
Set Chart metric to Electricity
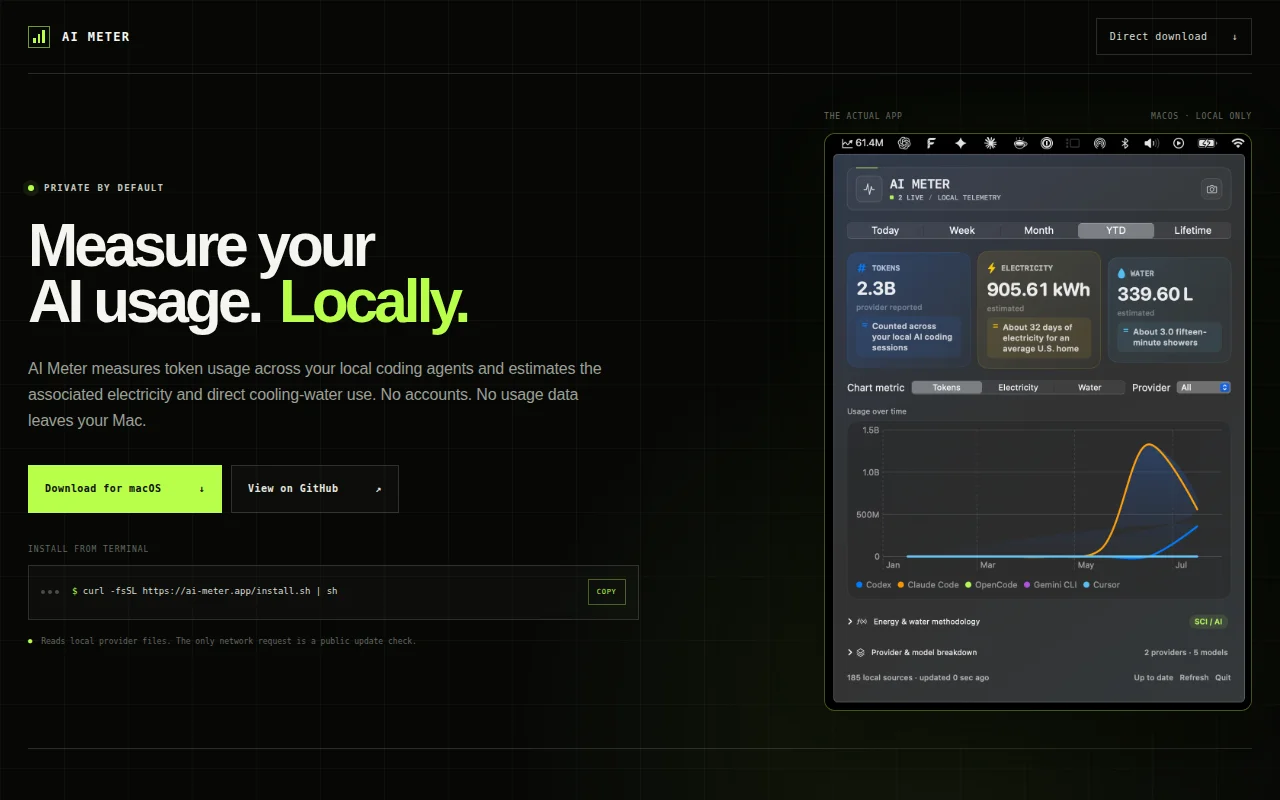1018,387
